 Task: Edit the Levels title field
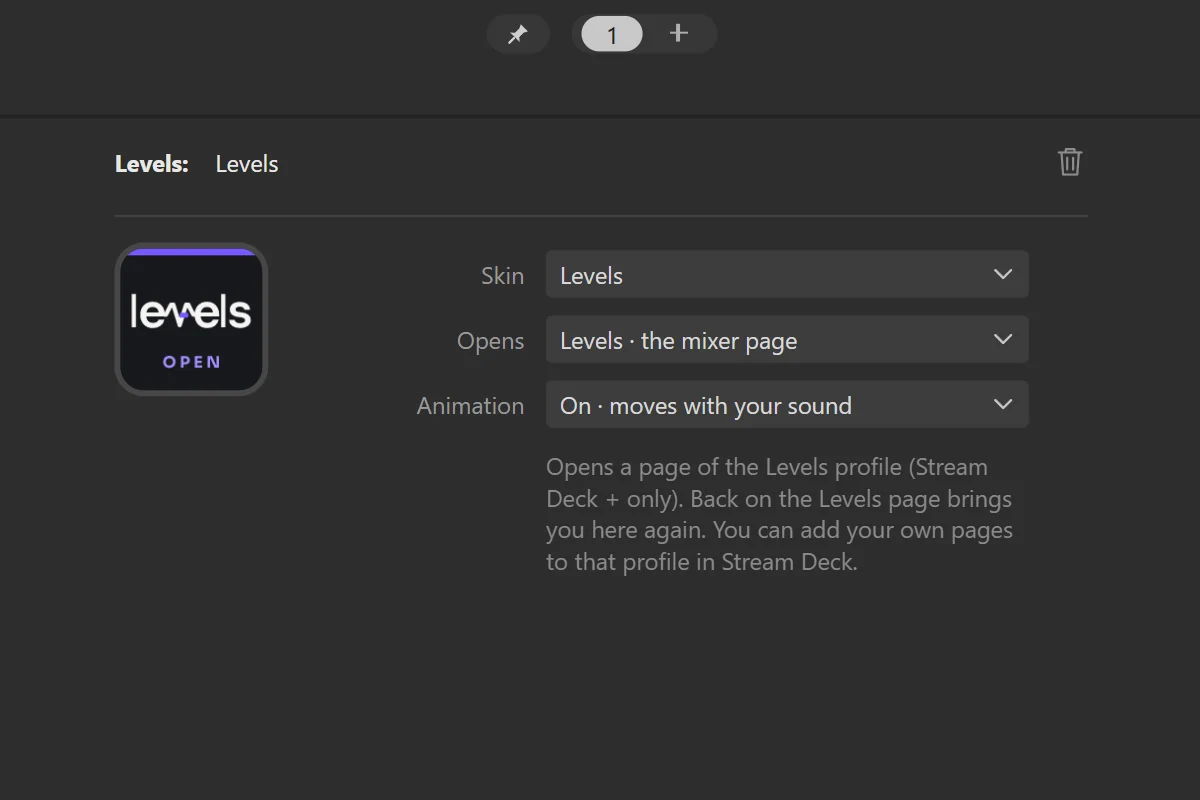247,164
